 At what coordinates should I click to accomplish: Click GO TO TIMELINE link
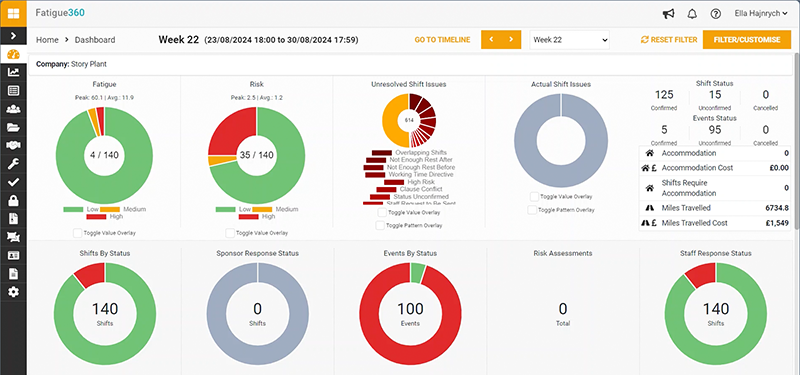[x=442, y=39]
